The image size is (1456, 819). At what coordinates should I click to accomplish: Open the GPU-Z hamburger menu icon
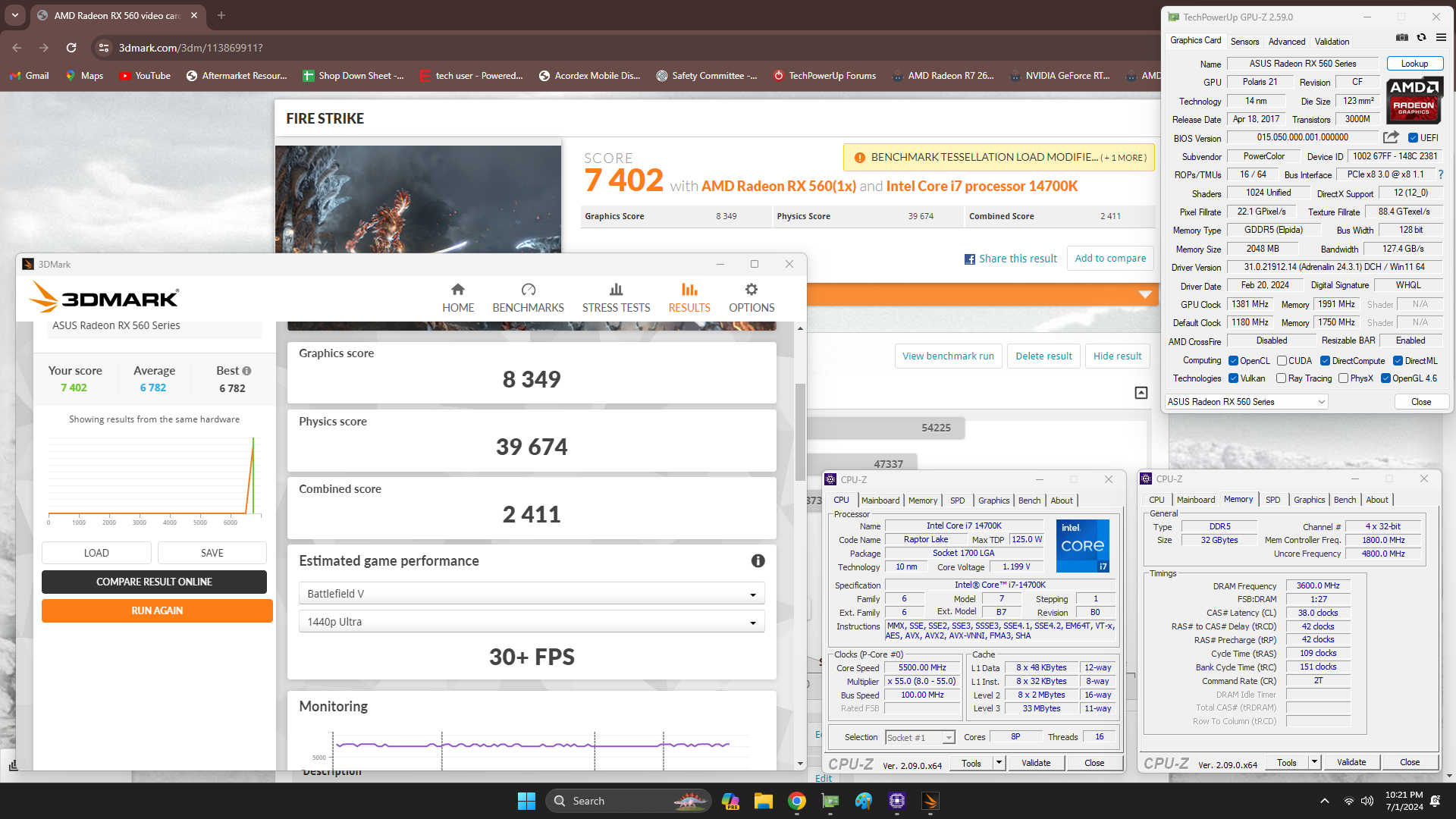(1441, 37)
